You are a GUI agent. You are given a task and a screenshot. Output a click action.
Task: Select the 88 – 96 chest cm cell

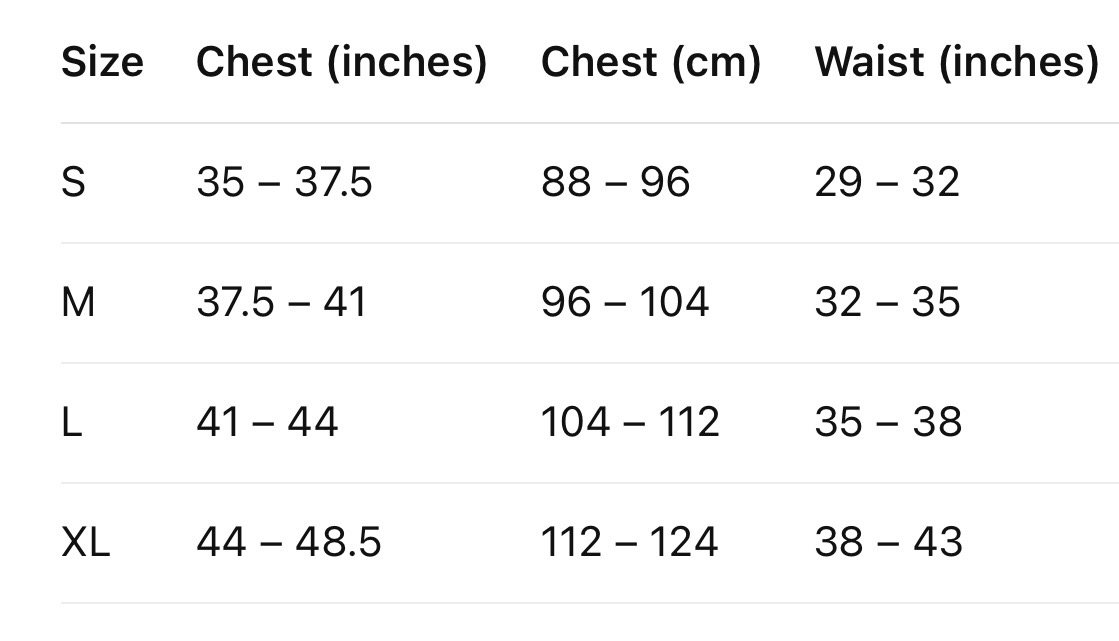click(615, 182)
